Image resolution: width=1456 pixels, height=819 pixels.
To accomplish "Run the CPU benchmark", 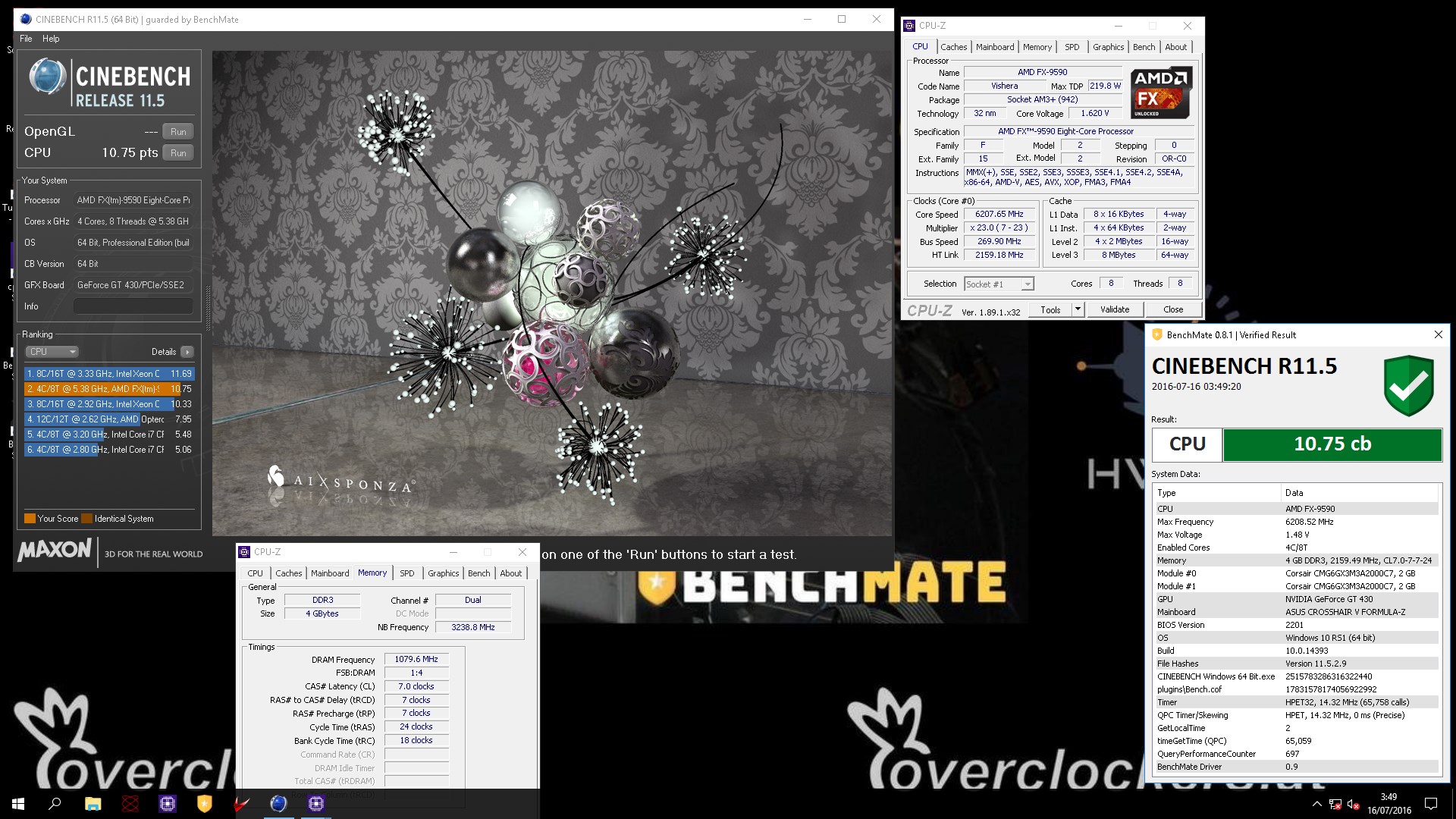I will point(178,152).
